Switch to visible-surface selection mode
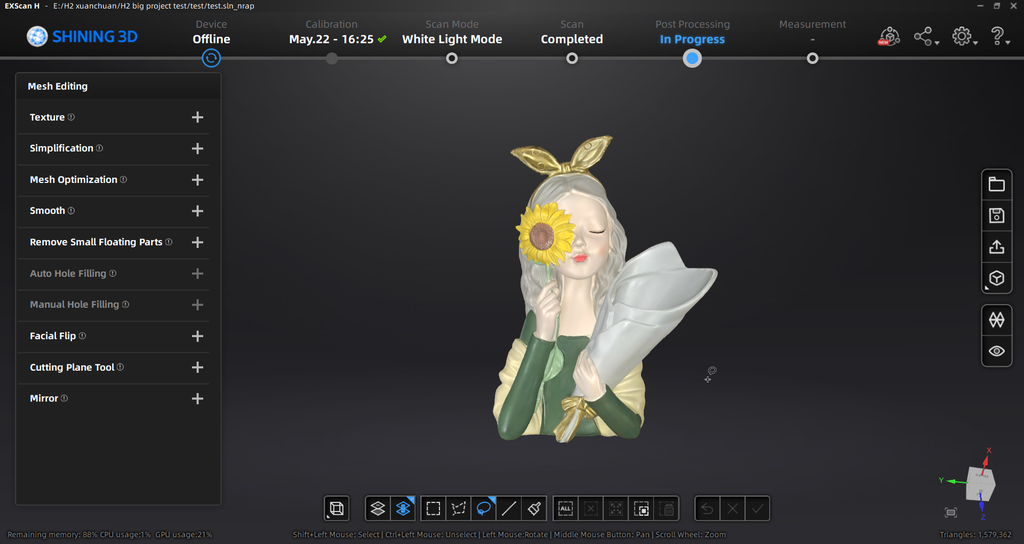1024x544 pixels. click(x=403, y=508)
